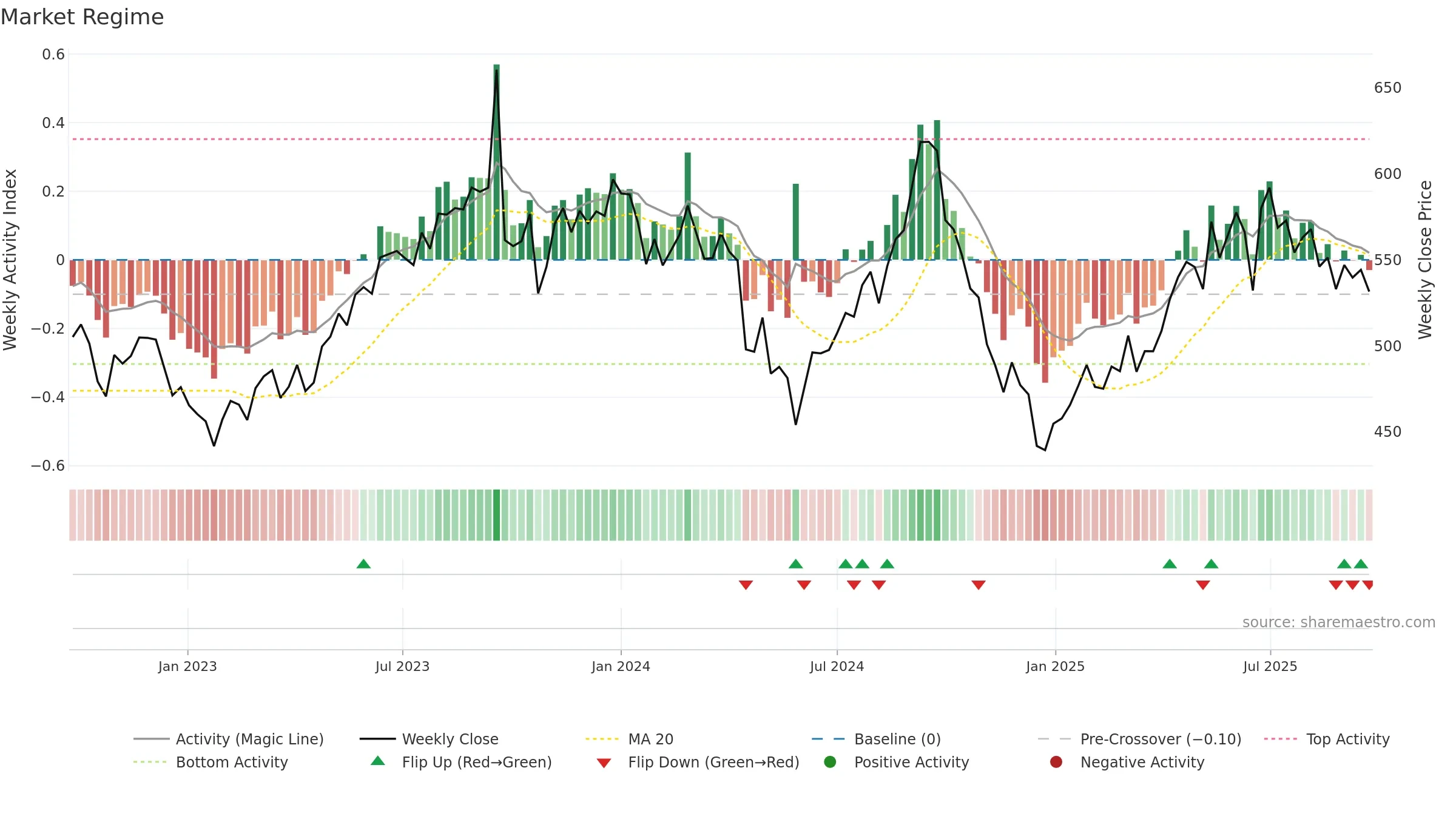
Task: Toggle Baseline (0) legend entry
Action: pyautogui.click(x=876, y=739)
